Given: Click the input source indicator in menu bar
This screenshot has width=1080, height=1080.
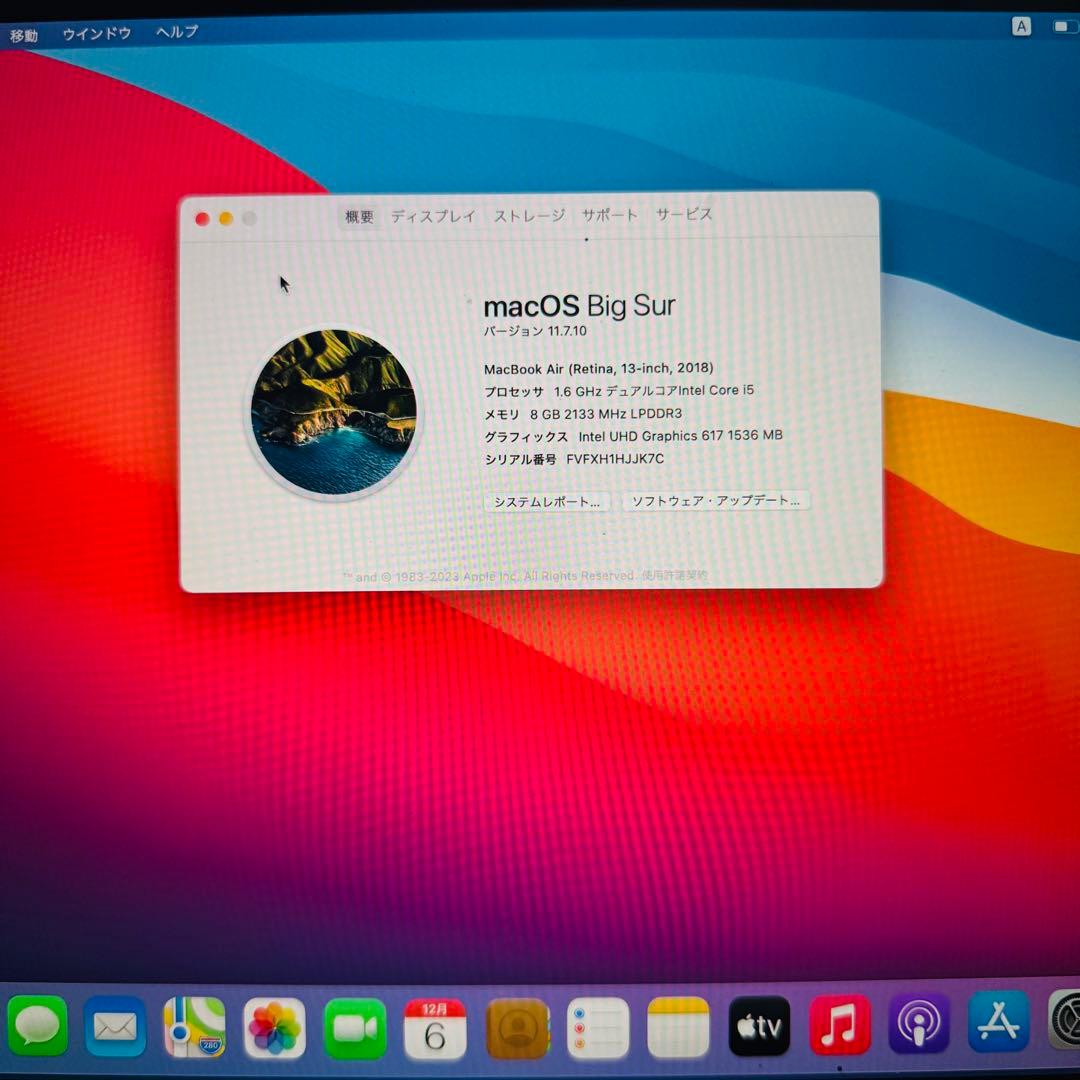Looking at the screenshot, I should pos(1020,27).
